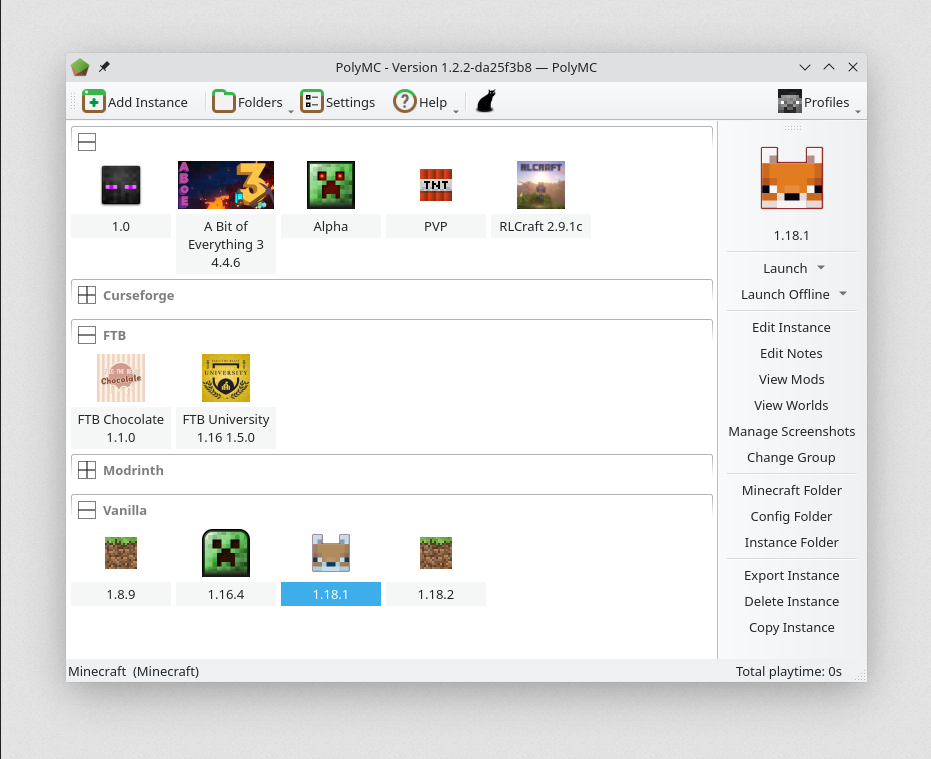Screen dimensions: 931x759
Task: Click the PolyMC window menu icon in title bar
Action: (x=80, y=67)
